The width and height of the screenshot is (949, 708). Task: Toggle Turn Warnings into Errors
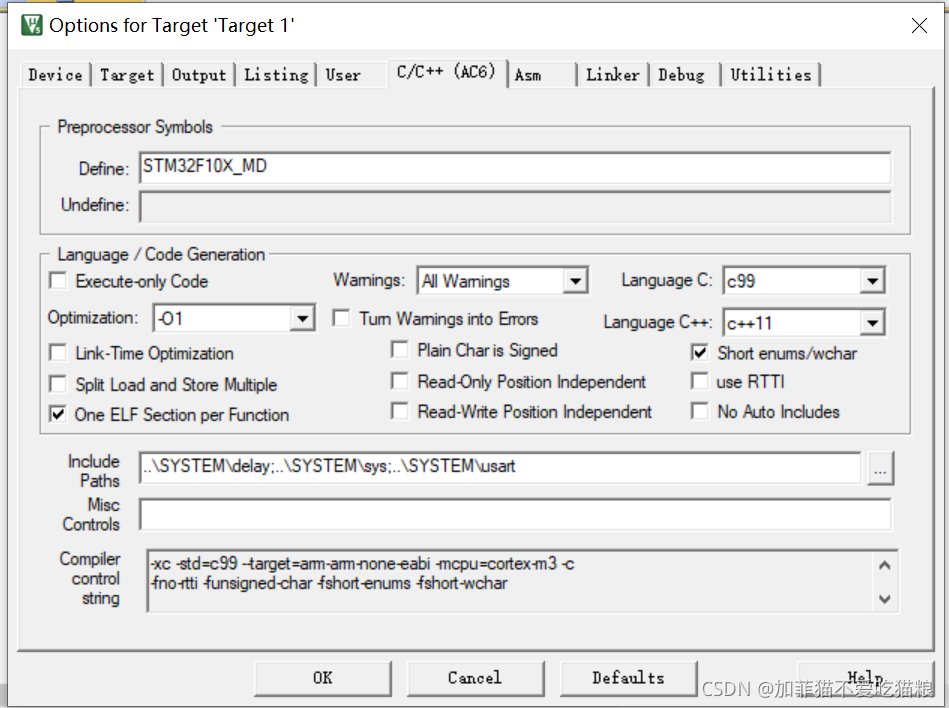coord(341,318)
